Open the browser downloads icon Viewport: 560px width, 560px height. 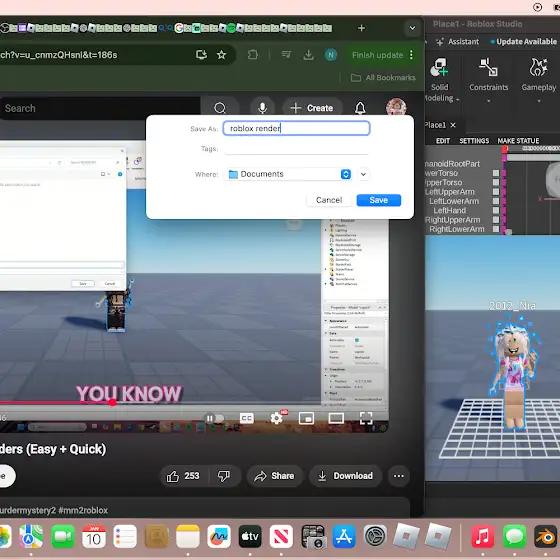point(309,55)
